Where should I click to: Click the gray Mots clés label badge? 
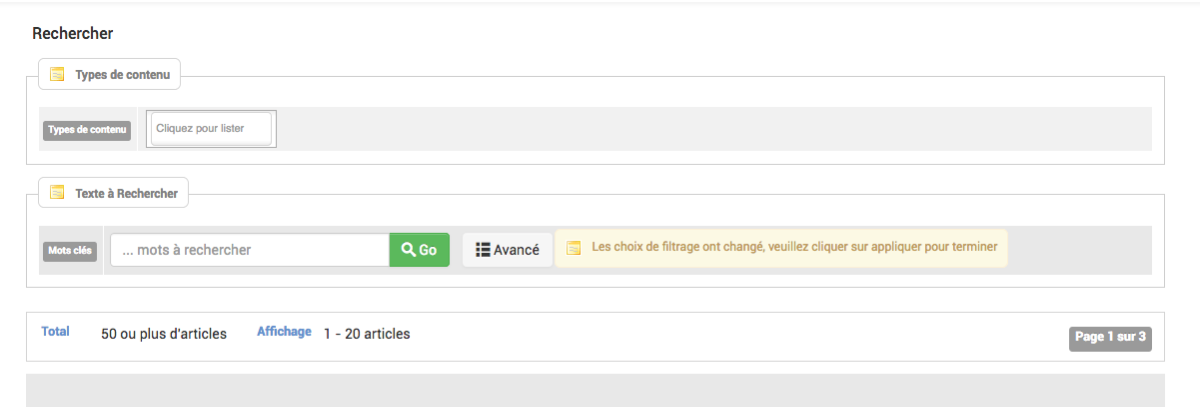[x=70, y=251]
